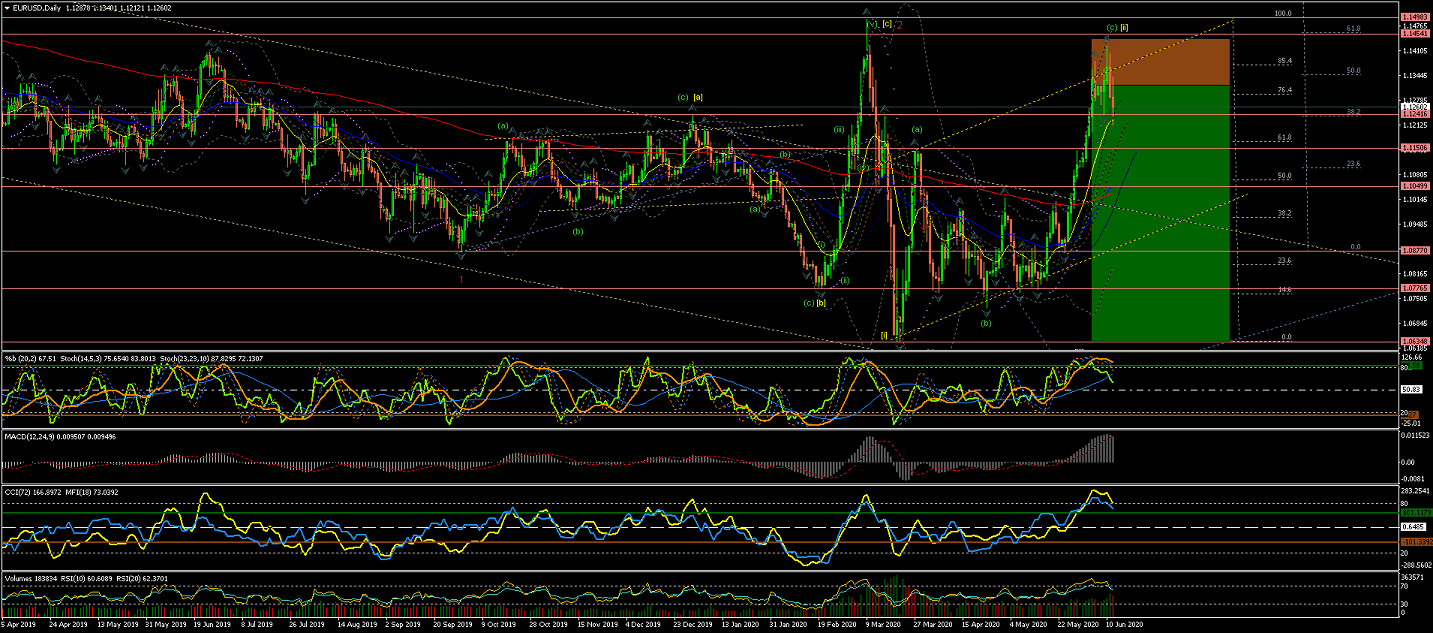
Task: Select the '[i]' wave label at March 2020 low
Action: click(884, 335)
